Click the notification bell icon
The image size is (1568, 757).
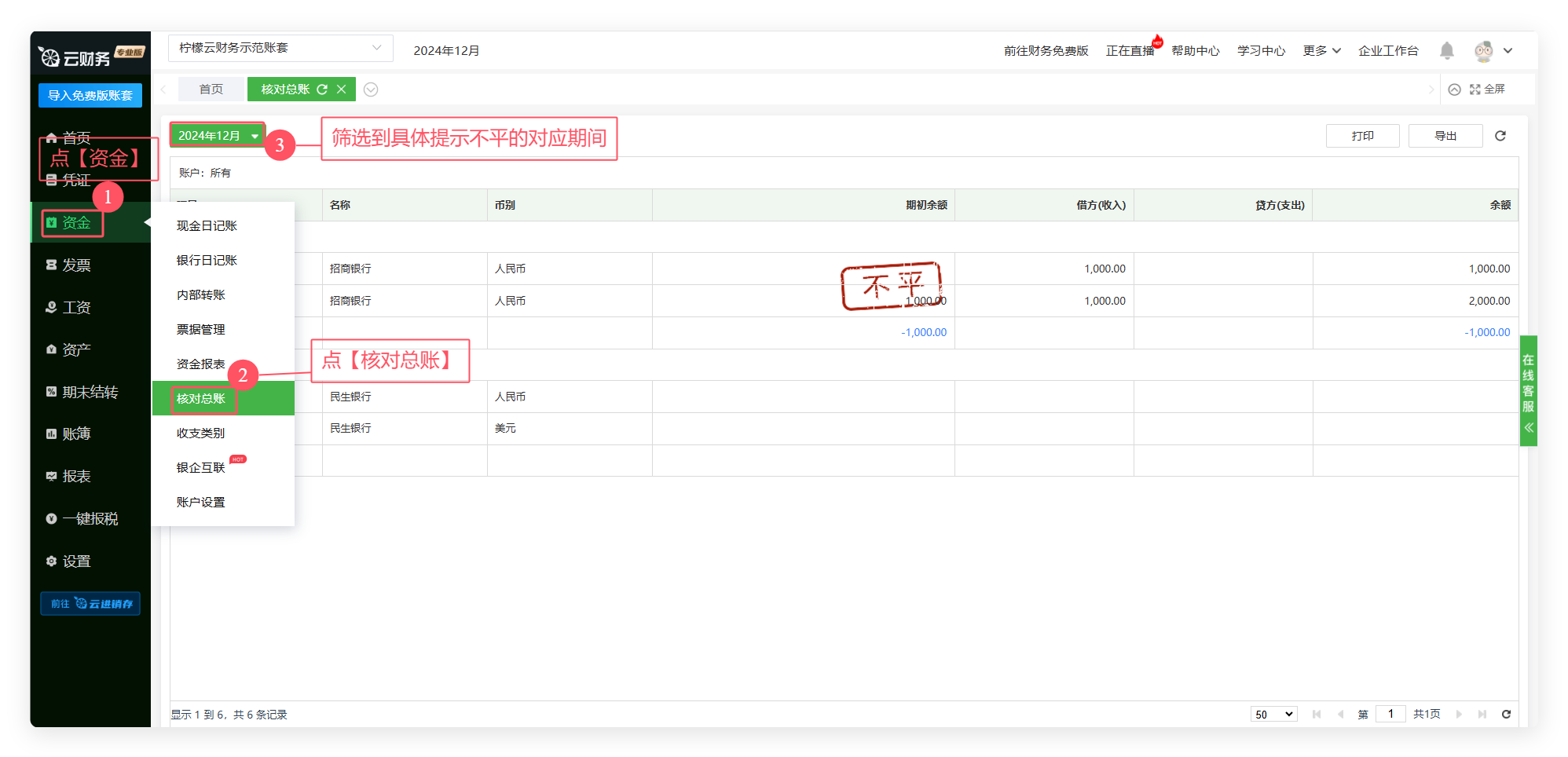point(1446,51)
